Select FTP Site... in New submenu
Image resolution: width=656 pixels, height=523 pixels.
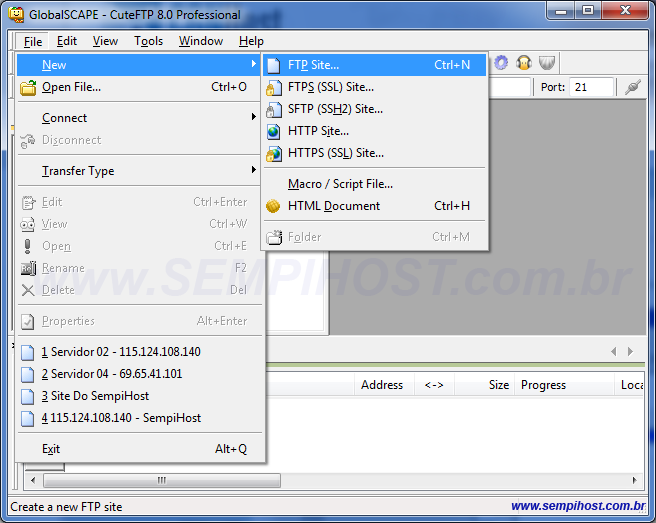click(374, 65)
